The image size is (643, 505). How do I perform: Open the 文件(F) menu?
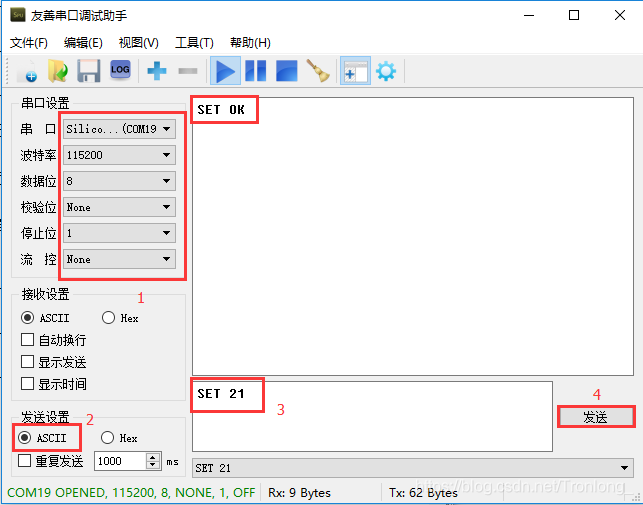click(28, 43)
